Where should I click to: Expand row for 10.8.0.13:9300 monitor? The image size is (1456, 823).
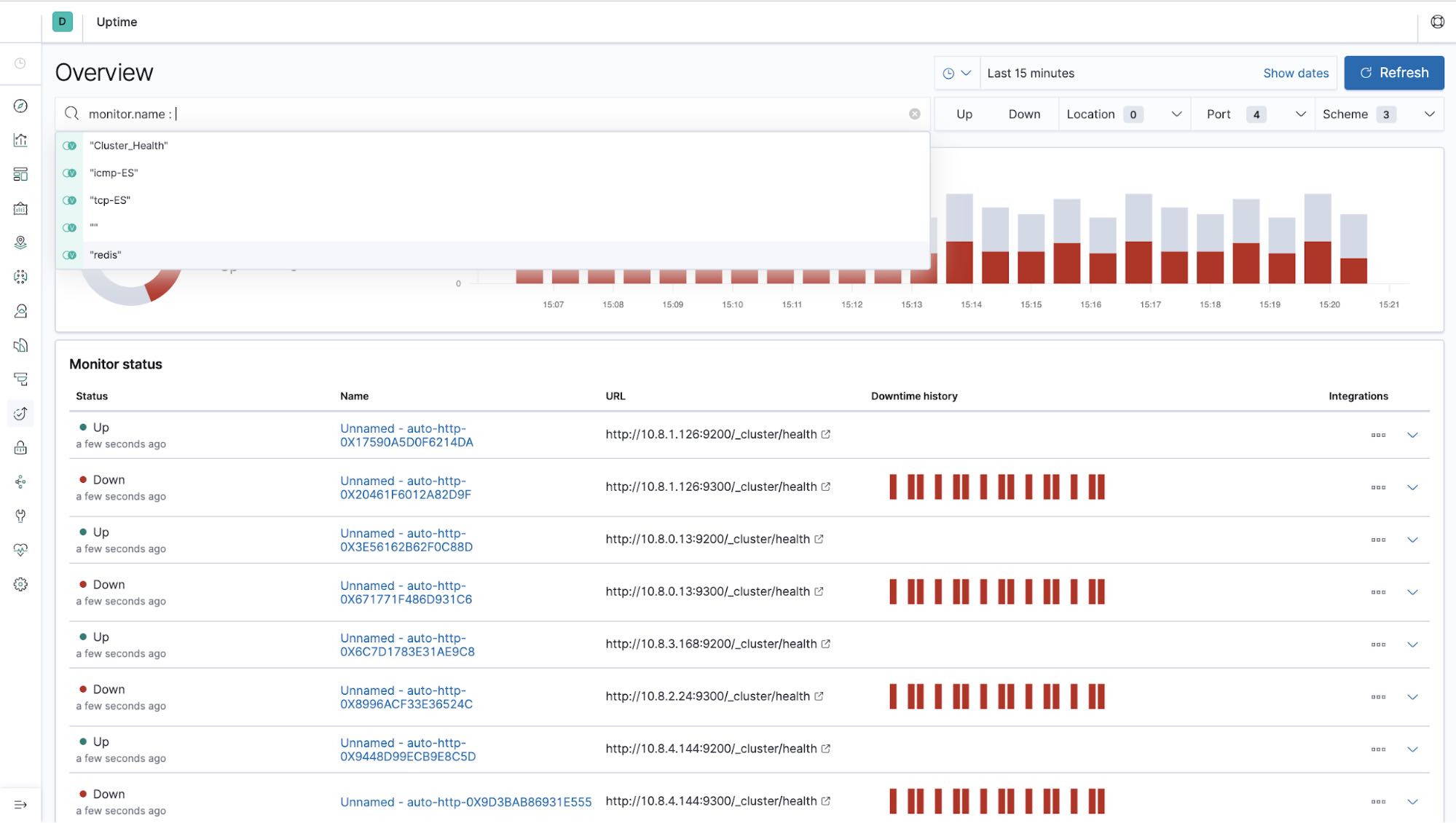1412,592
